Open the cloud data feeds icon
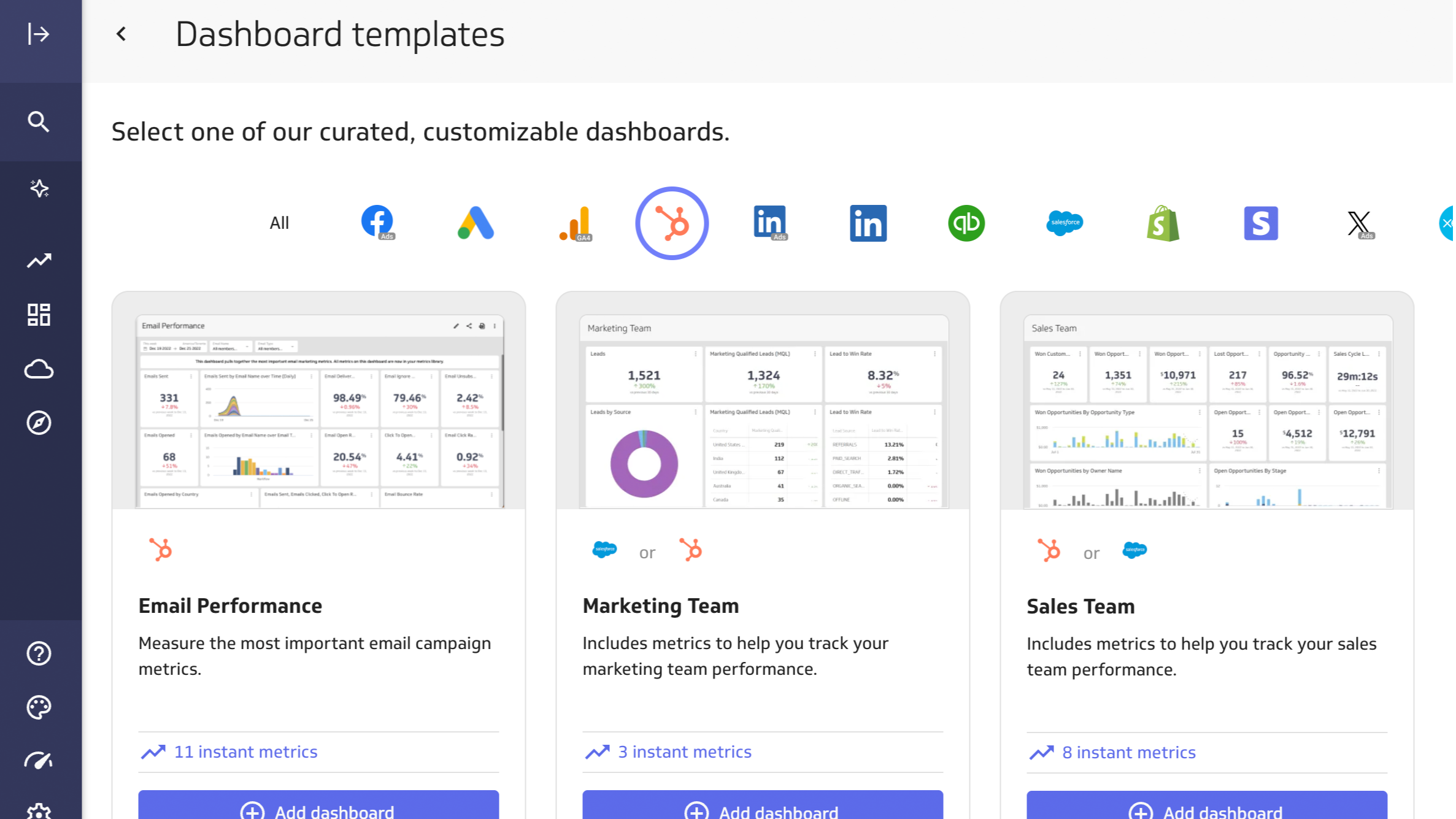This screenshot has height=819, width=1456. (x=39, y=369)
